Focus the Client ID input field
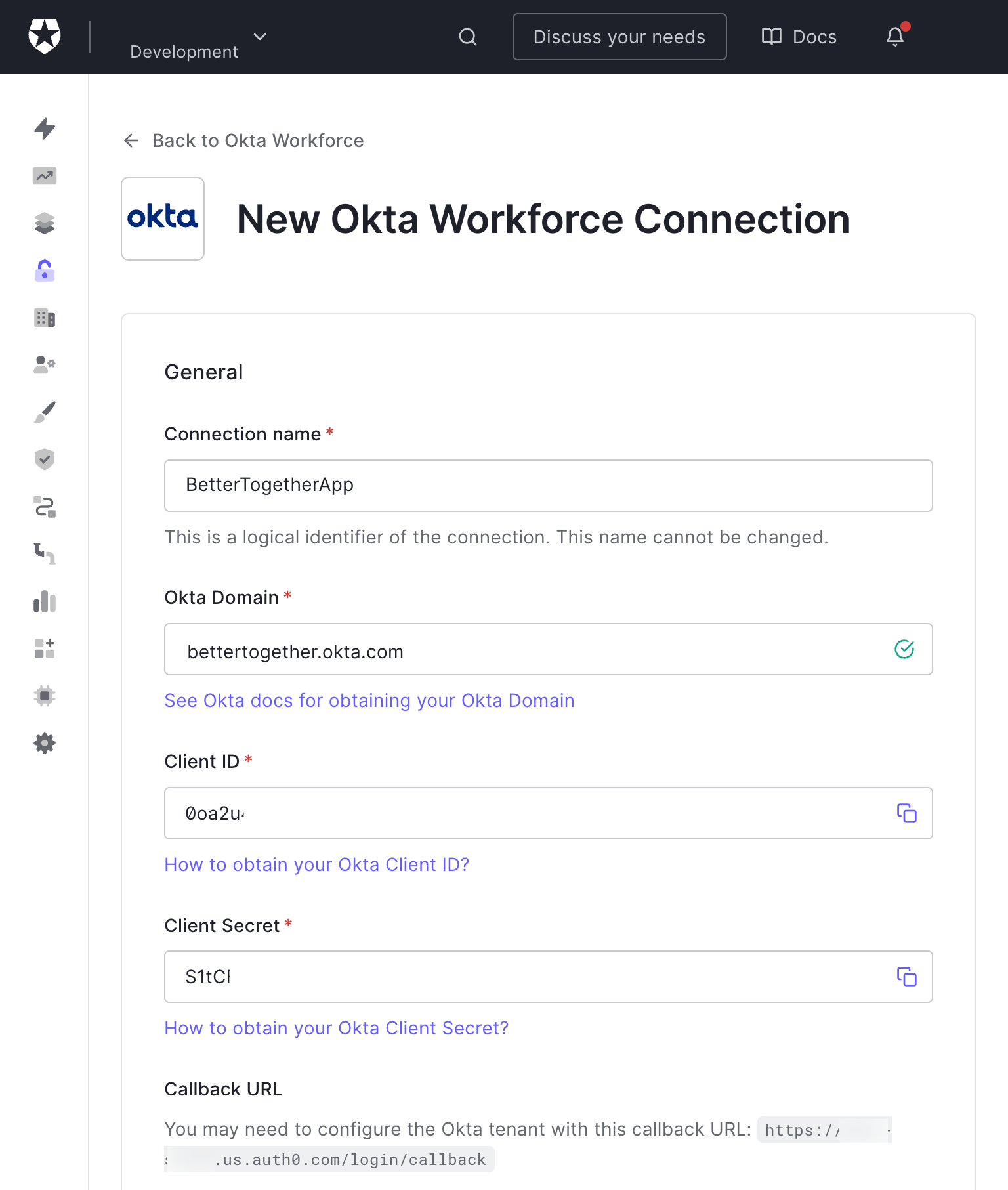Image resolution: width=1008 pixels, height=1190 pixels. click(x=549, y=813)
